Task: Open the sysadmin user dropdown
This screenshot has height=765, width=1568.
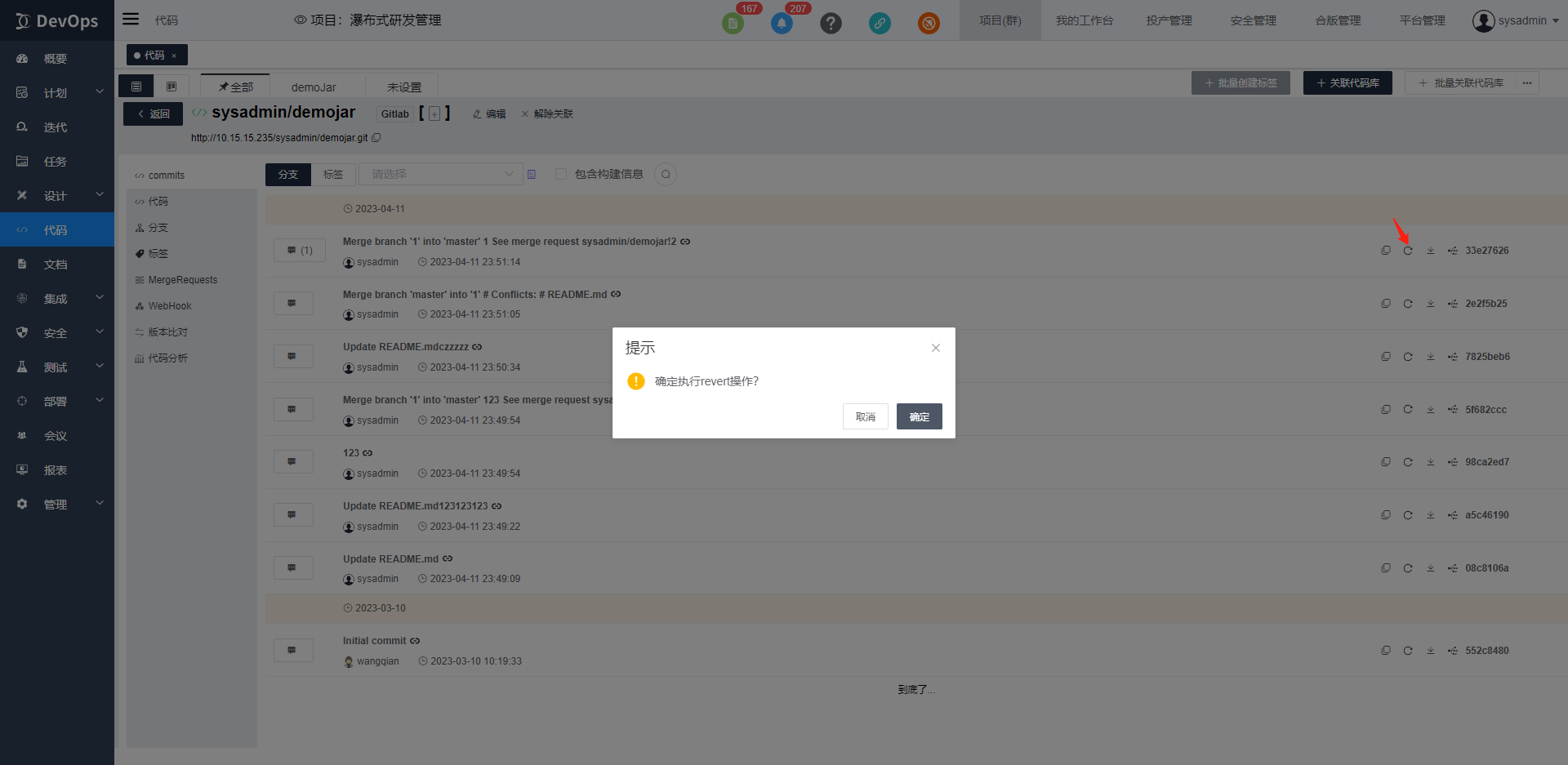Action: 1516,20
